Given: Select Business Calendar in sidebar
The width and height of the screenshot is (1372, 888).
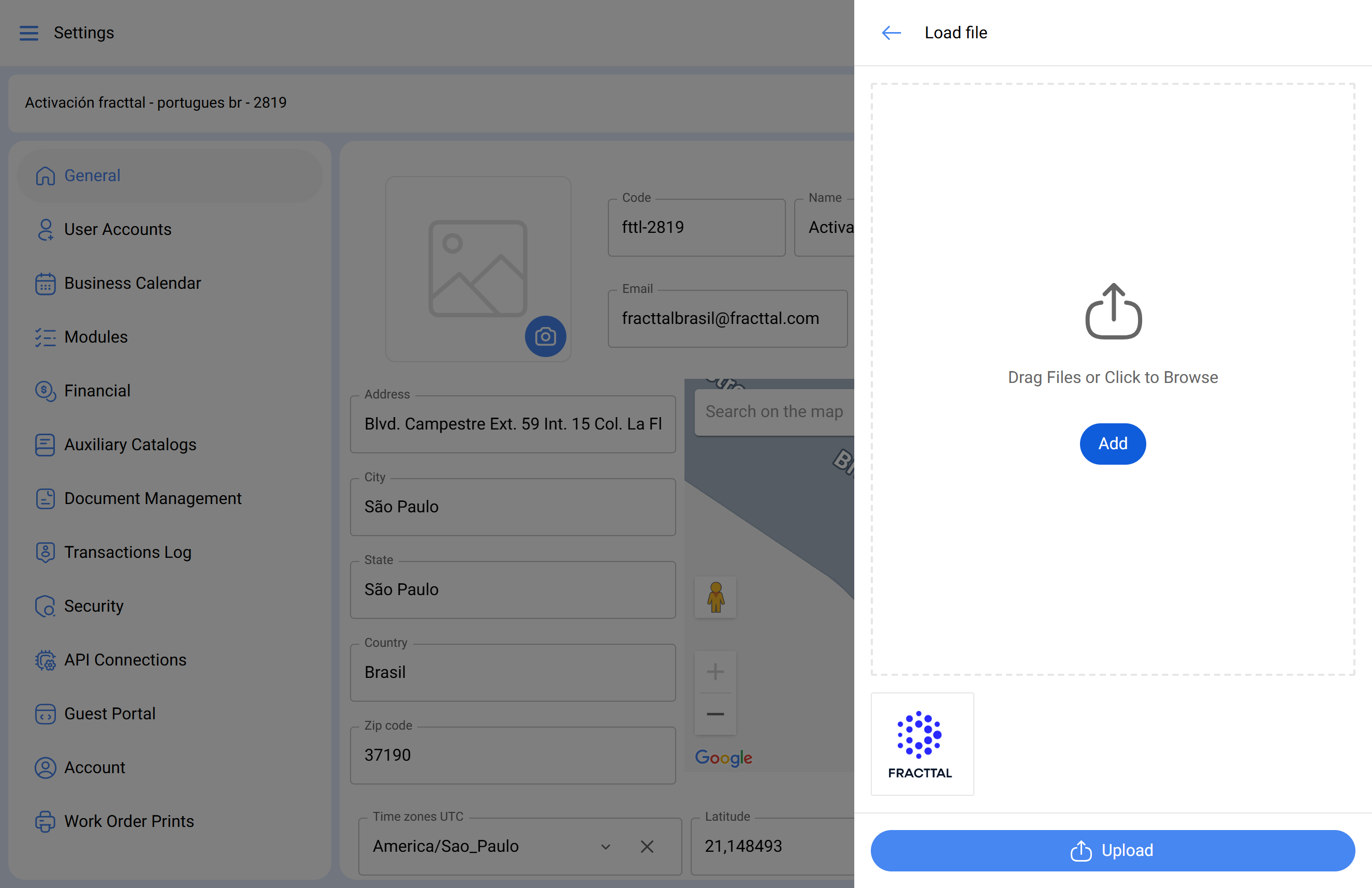Looking at the screenshot, I should (x=132, y=283).
